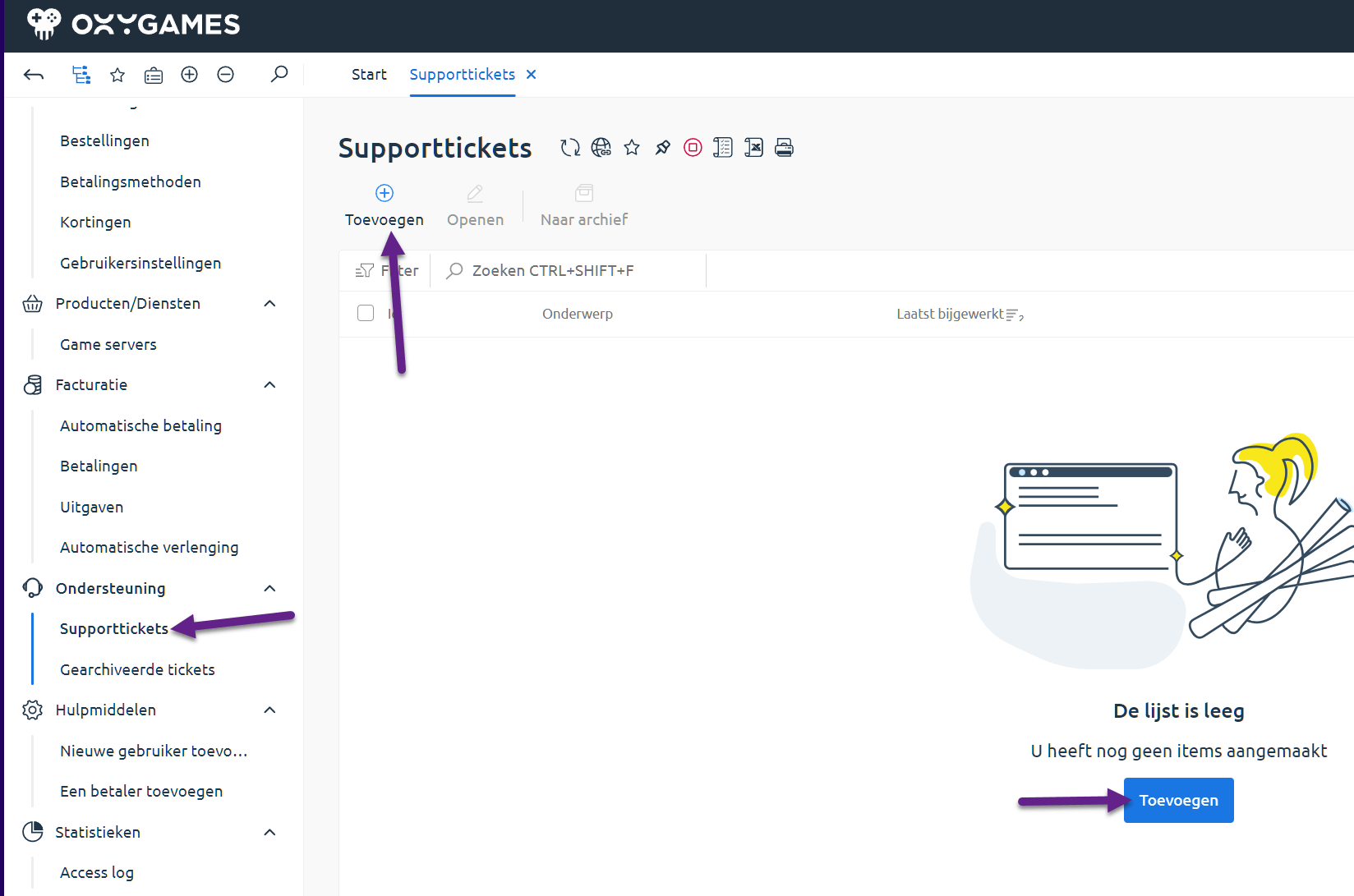Click the tree view icon in sidebar toolbar
The width and height of the screenshot is (1354, 896).
(81, 75)
